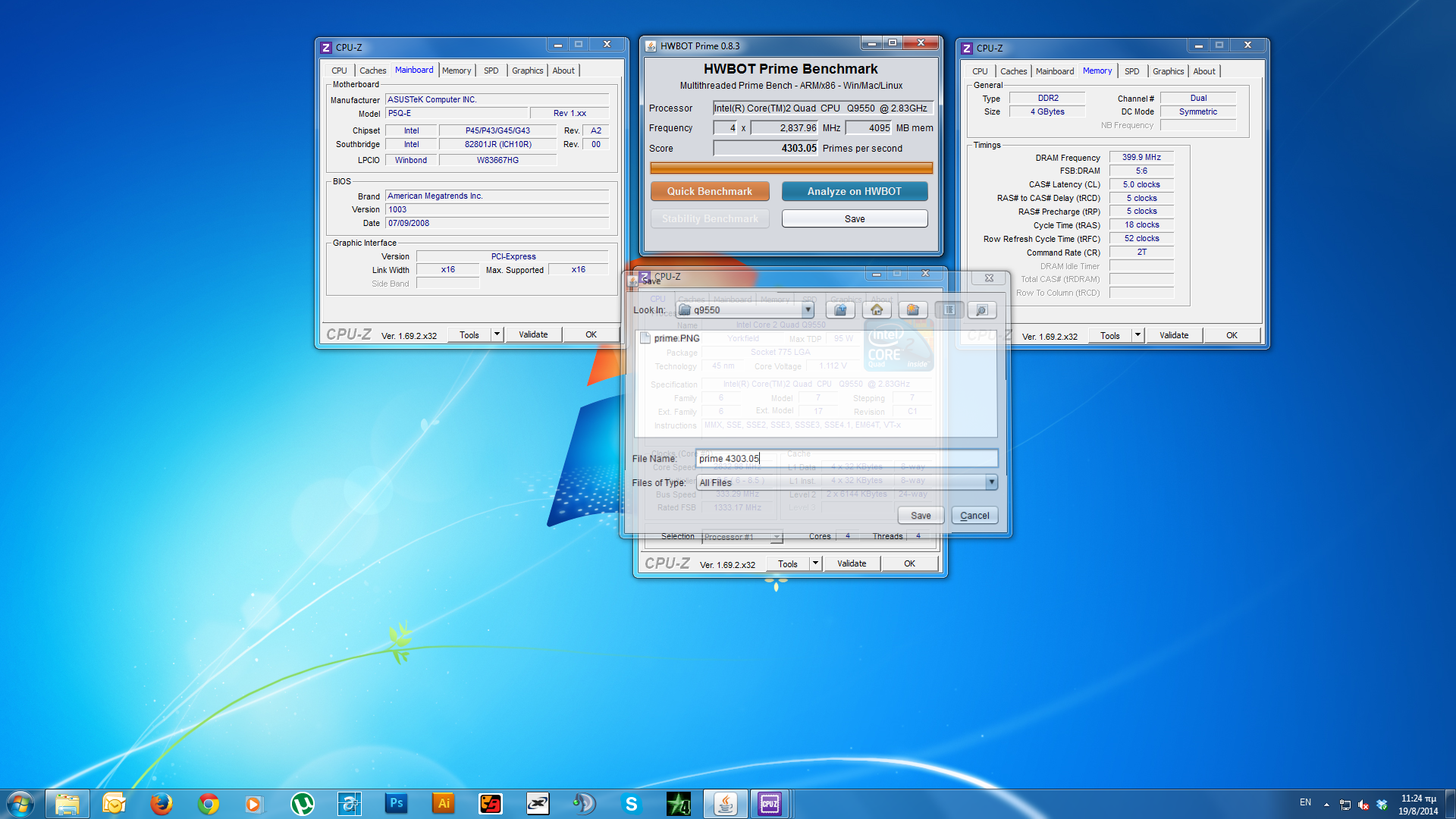Viewport: 1456px width, 819px height.
Task: Open Memory tab in left CPU-Z window
Action: tap(457, 71)
